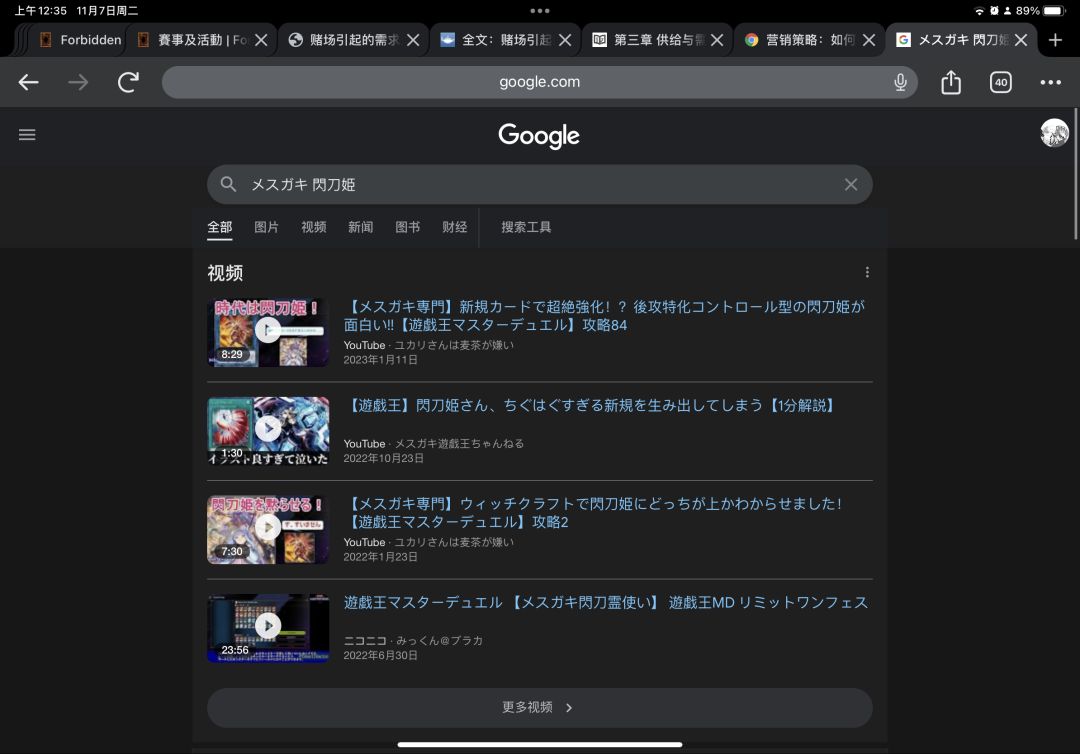Open the Google hamburger menu
This screenshot has height=754, width=1080.
27,135
